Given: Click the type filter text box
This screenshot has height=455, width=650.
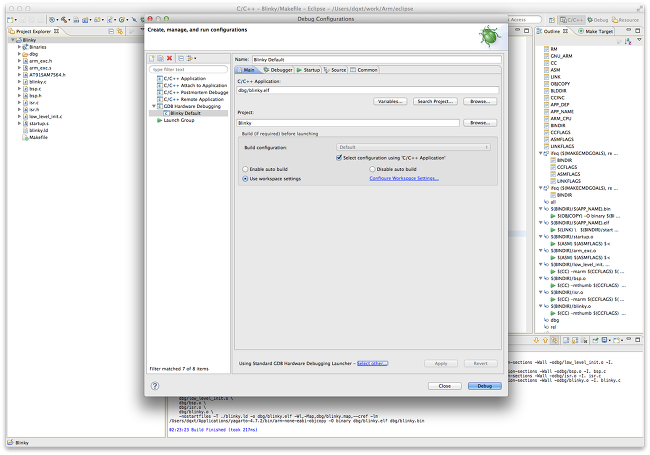Looking at the screenshot, I should click(x=188, y=69).
